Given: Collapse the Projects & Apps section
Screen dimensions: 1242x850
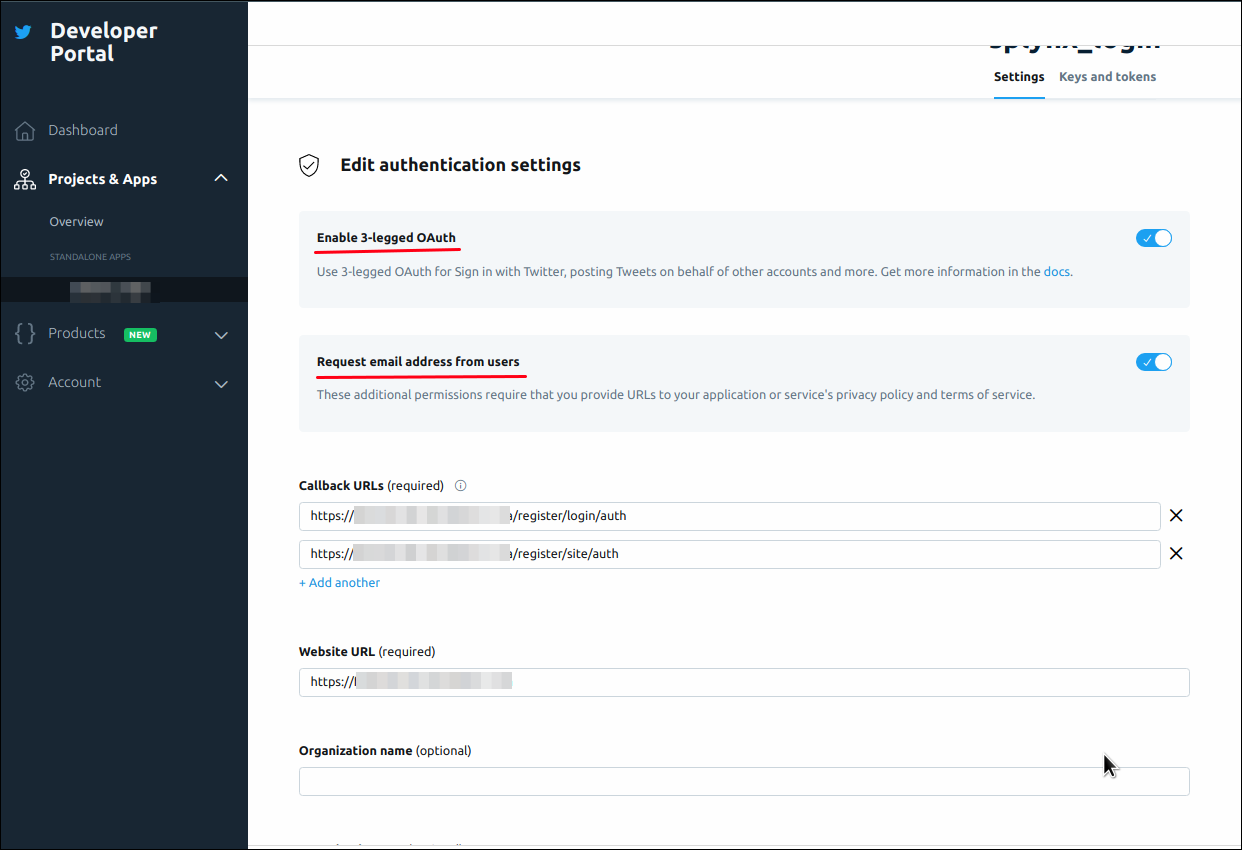Looking at the screenshot, I should pyautogui.click(x=221, y=179).
